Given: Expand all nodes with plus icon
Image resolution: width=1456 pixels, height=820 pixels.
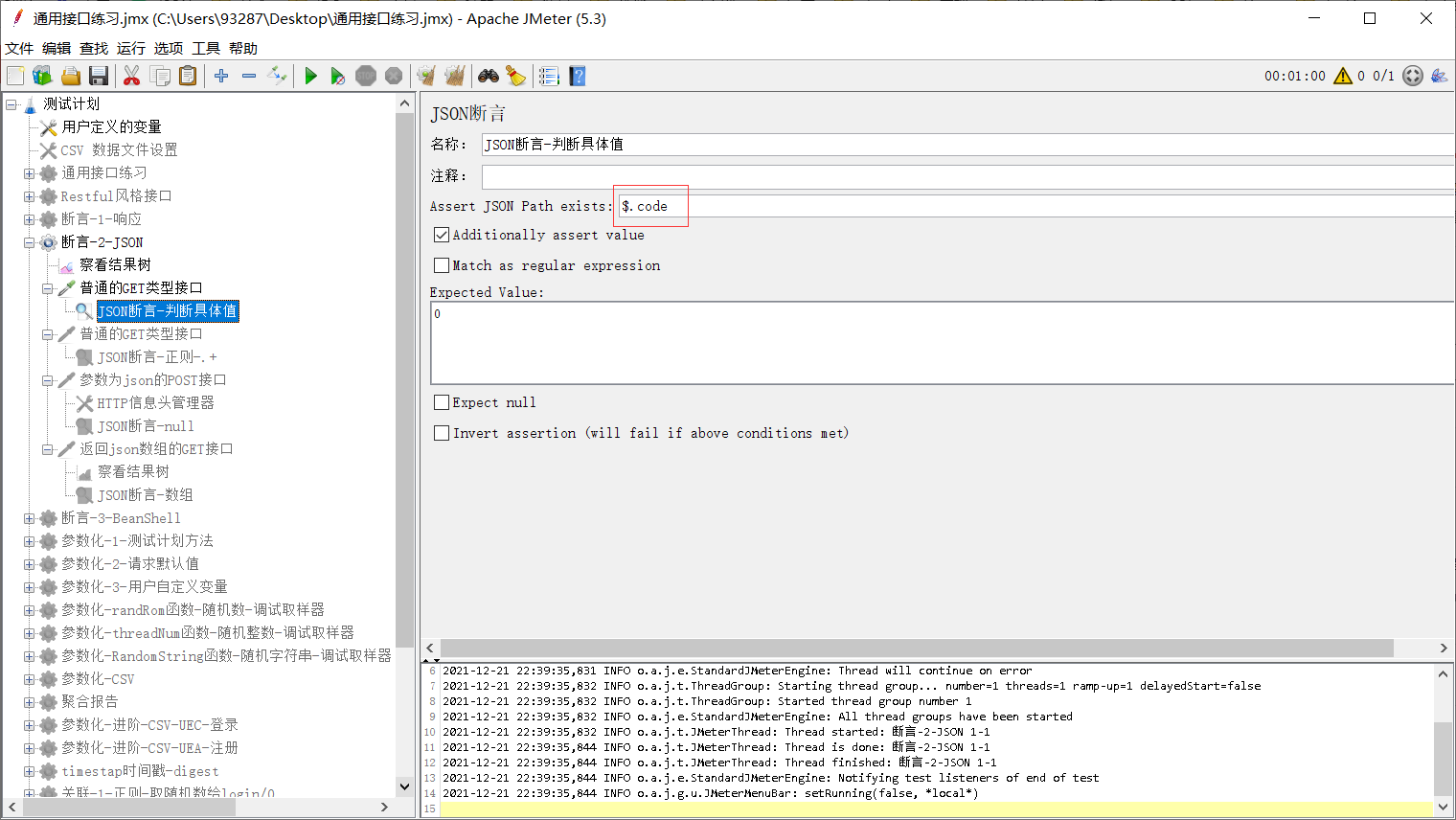Looking at the screenshot, I should (x=221, y=76).
